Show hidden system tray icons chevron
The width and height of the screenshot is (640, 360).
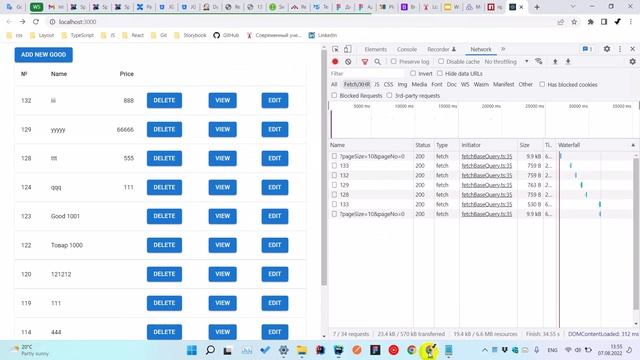coord(484,350)
